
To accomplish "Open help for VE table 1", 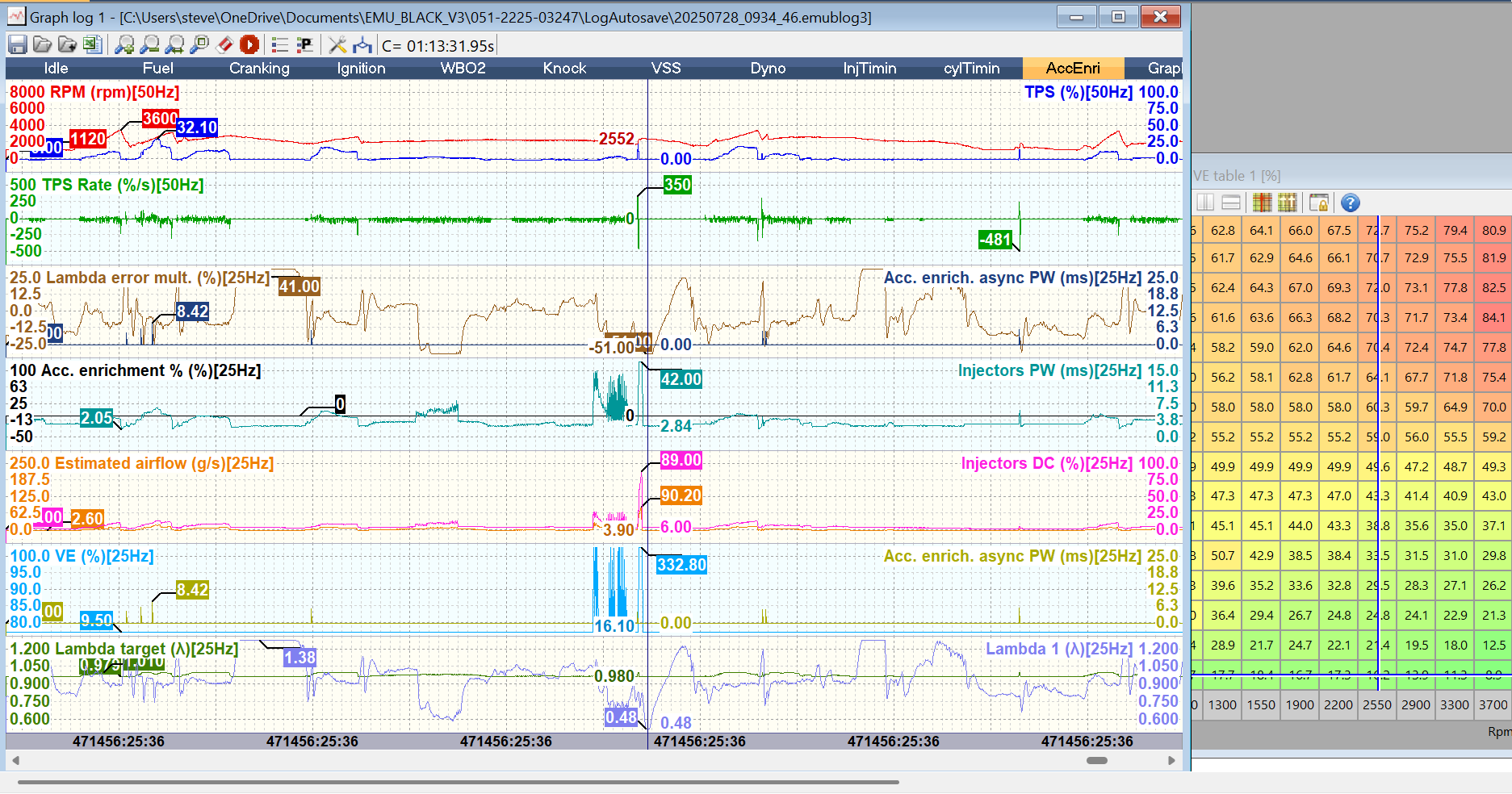I will pyautogui.click(x=1350, y=203).
